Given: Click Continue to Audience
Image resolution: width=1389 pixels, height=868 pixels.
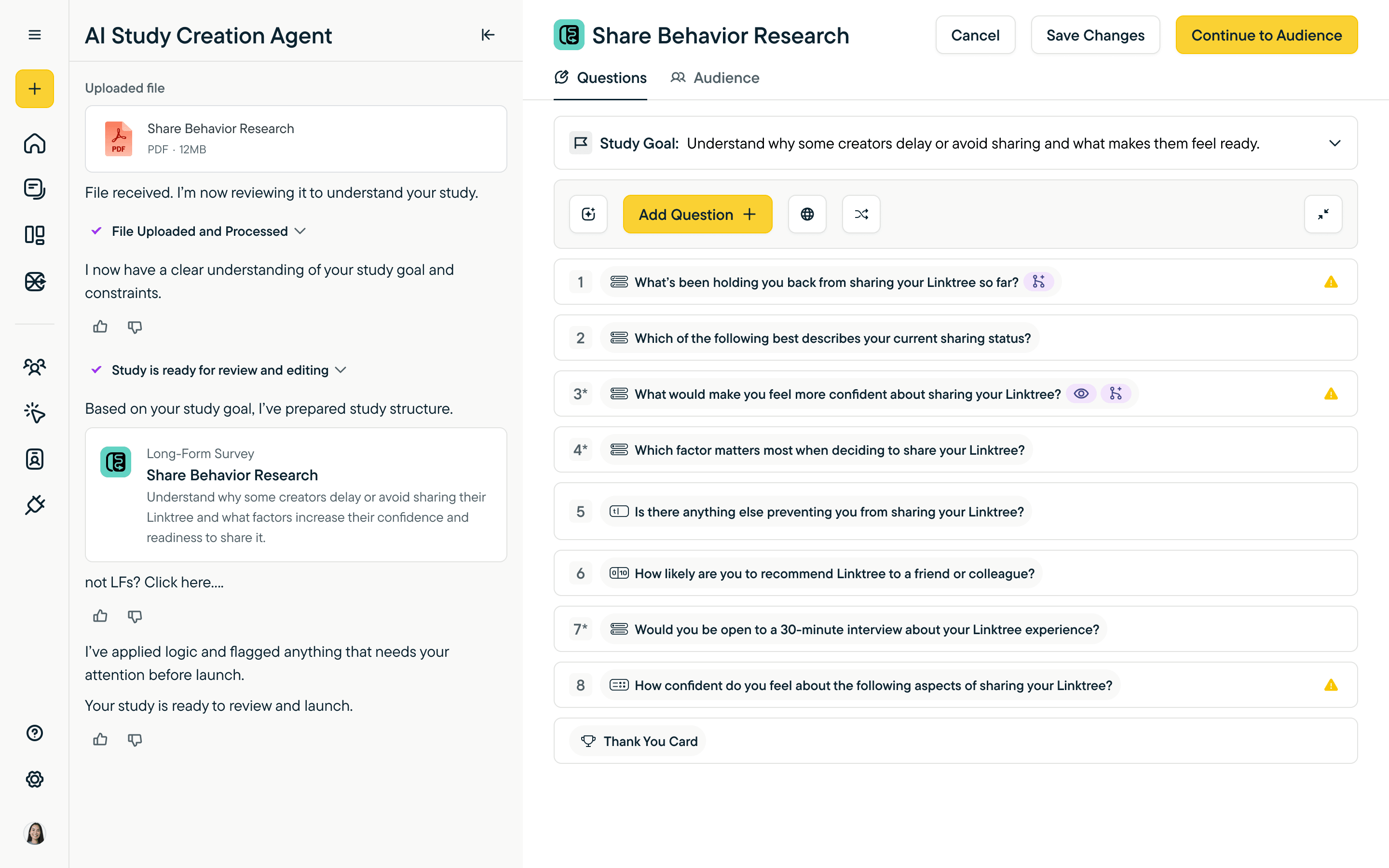Looking at the screenshot, I should coord(1266,35).
